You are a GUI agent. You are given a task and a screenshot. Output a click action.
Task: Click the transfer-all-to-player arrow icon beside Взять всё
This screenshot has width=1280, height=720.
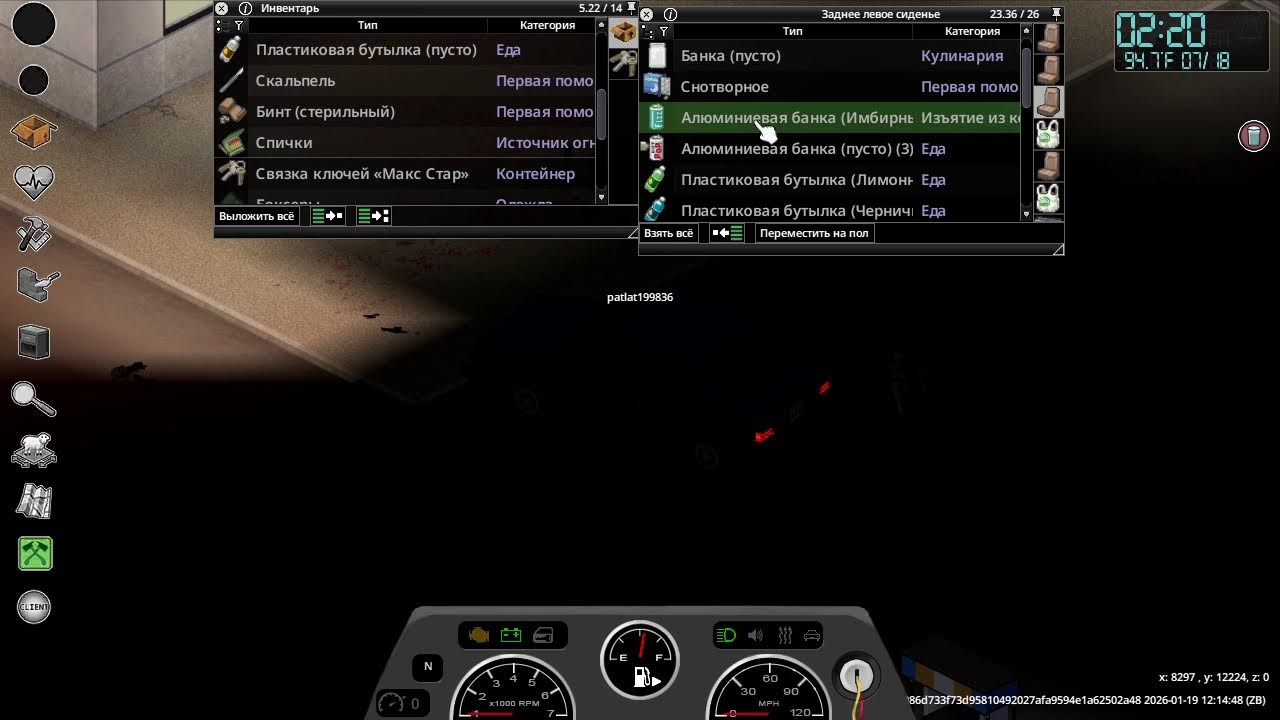coord(727,233)
